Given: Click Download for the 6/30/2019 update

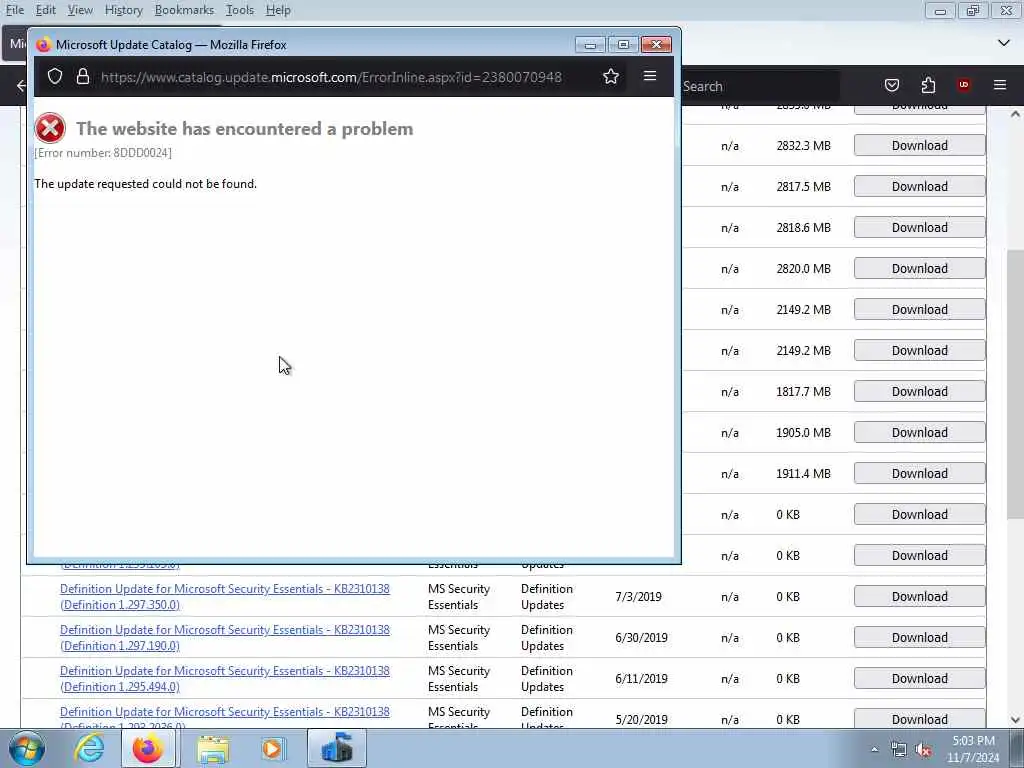Looking at the screenshot, I should (x=920, y=638).
